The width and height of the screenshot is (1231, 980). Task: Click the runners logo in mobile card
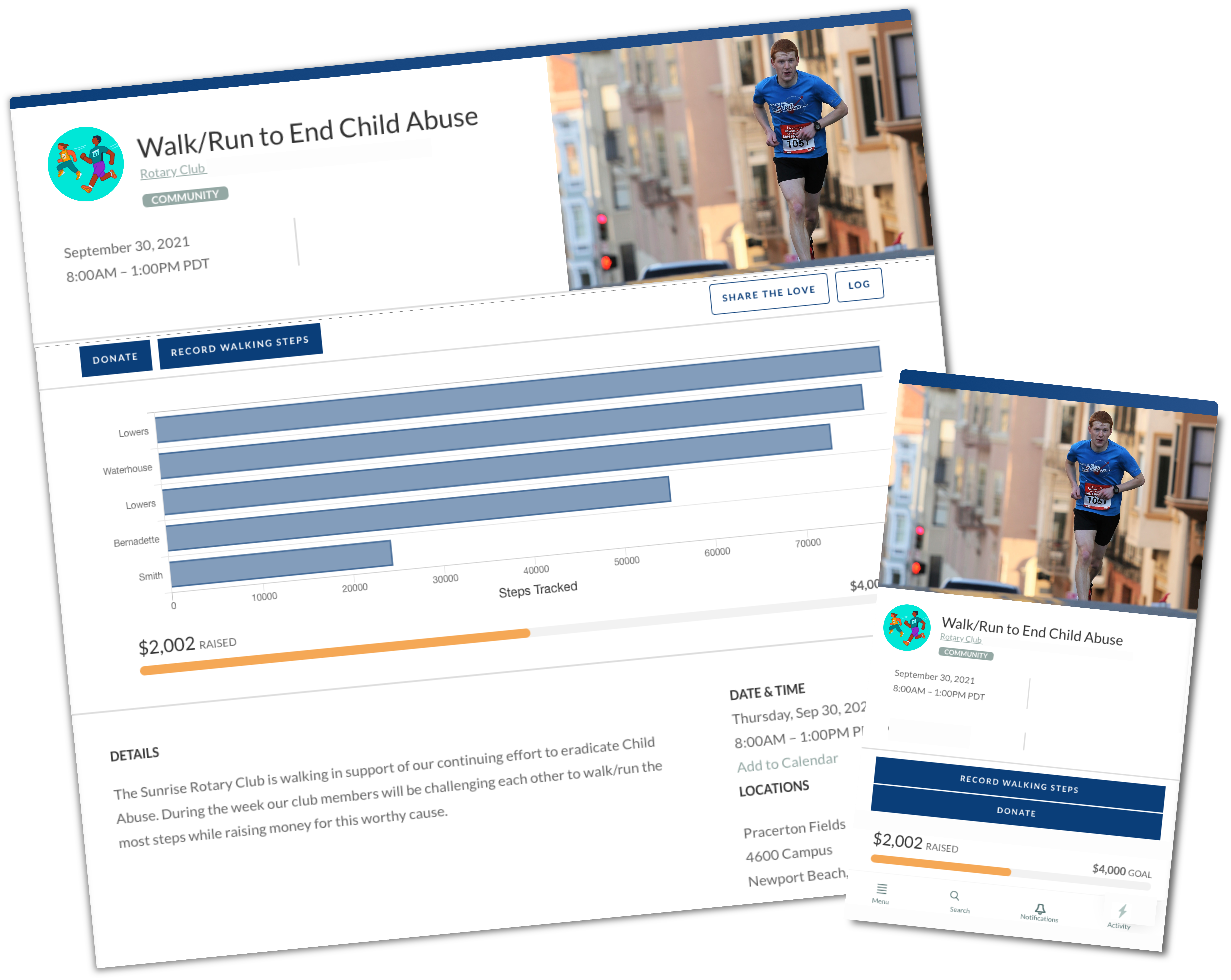[x=907, y=627]
